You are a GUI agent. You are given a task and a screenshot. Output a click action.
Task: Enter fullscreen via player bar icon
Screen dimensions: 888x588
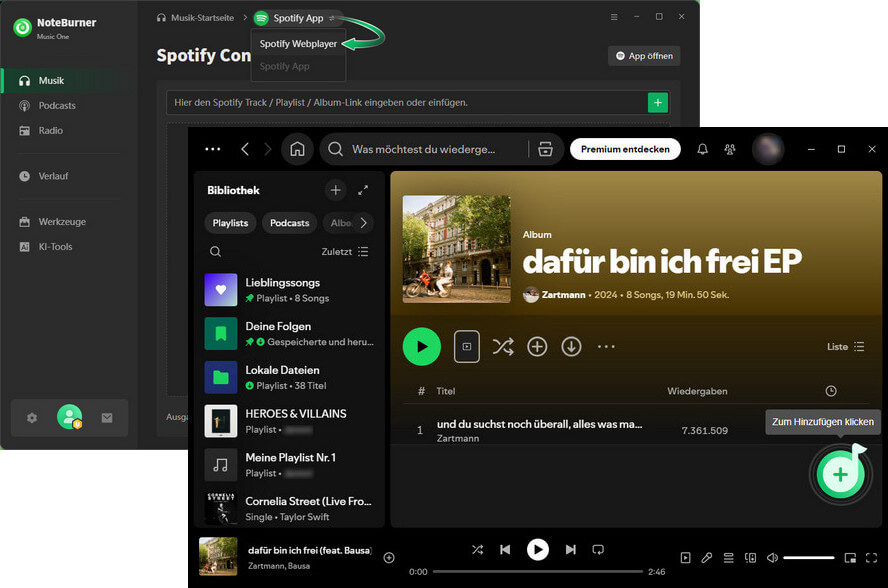pyautogui.click(x=872, y=558)
